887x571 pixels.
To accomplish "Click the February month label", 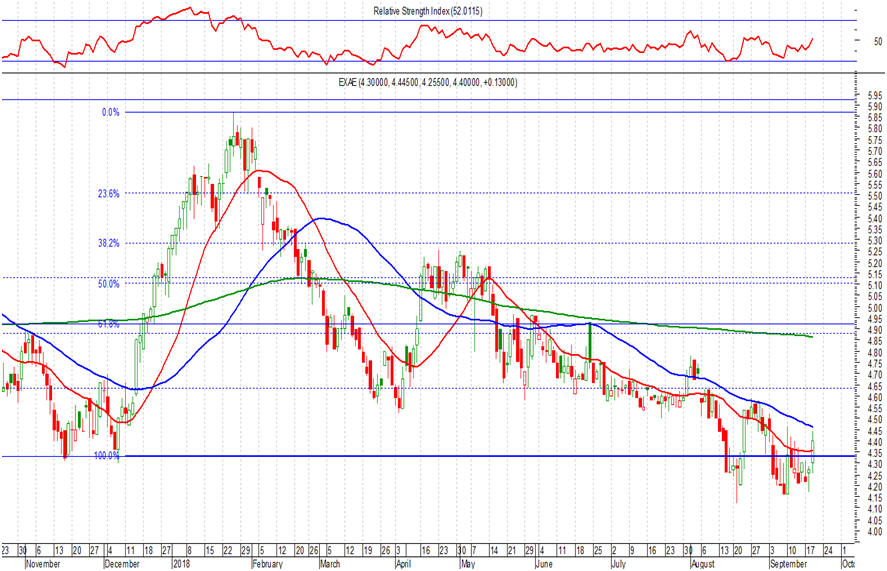I will tap(267, 564).
